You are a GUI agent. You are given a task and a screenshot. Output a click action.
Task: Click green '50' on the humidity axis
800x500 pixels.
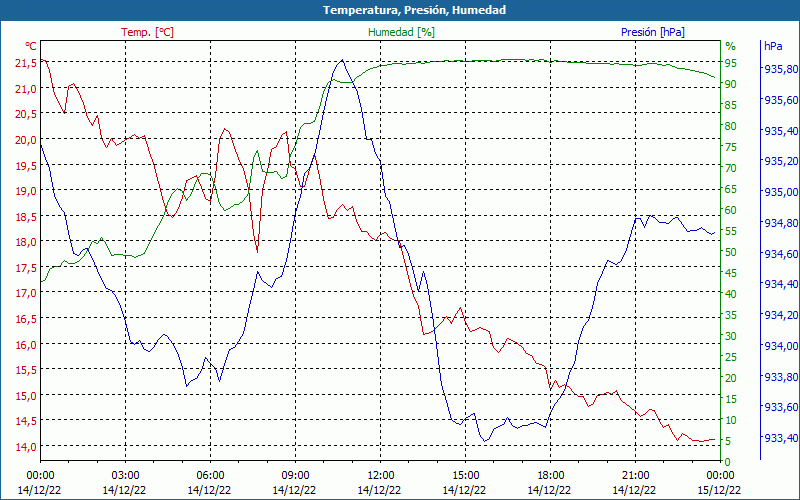(x=731, y=252)
